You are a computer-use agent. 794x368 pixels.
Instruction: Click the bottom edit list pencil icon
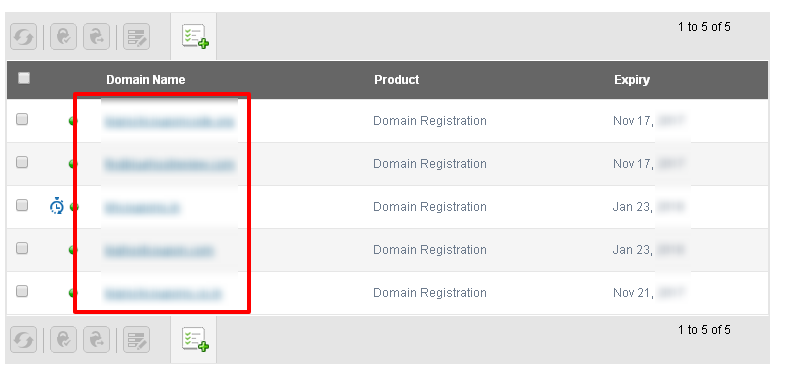tap(136, 340)
